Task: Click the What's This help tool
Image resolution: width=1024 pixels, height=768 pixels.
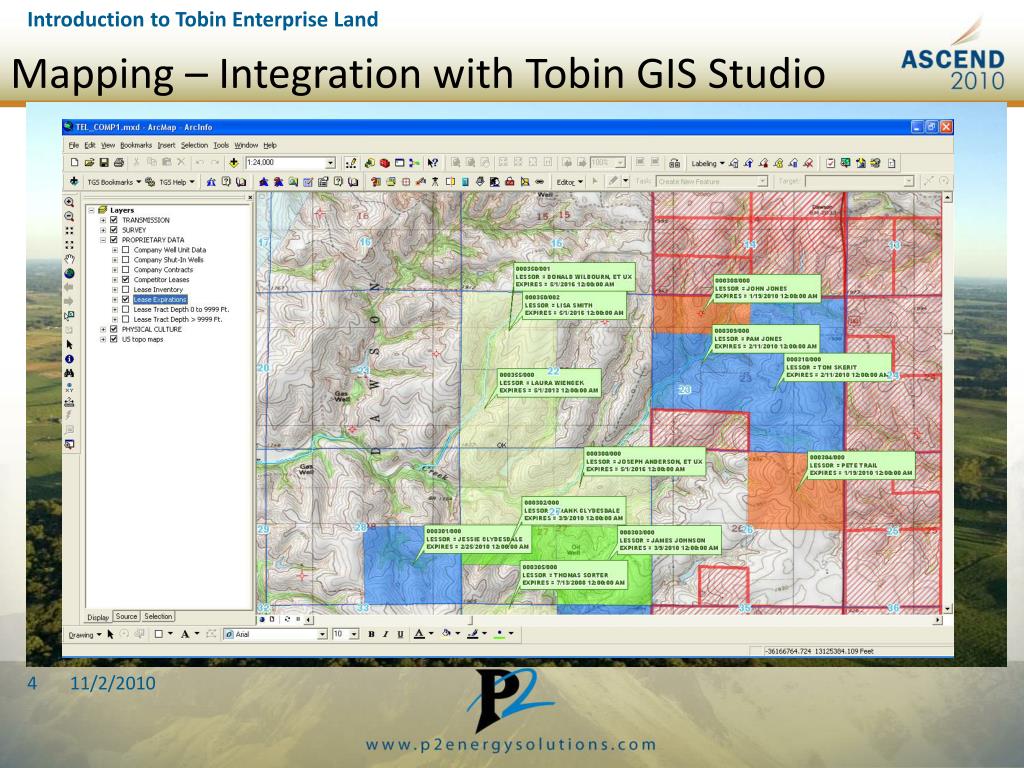Action: 432,163
